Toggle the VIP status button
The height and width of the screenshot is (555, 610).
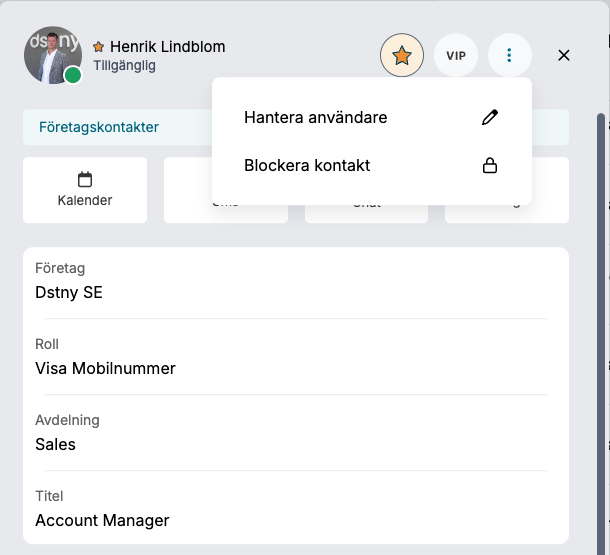[456, 55]
